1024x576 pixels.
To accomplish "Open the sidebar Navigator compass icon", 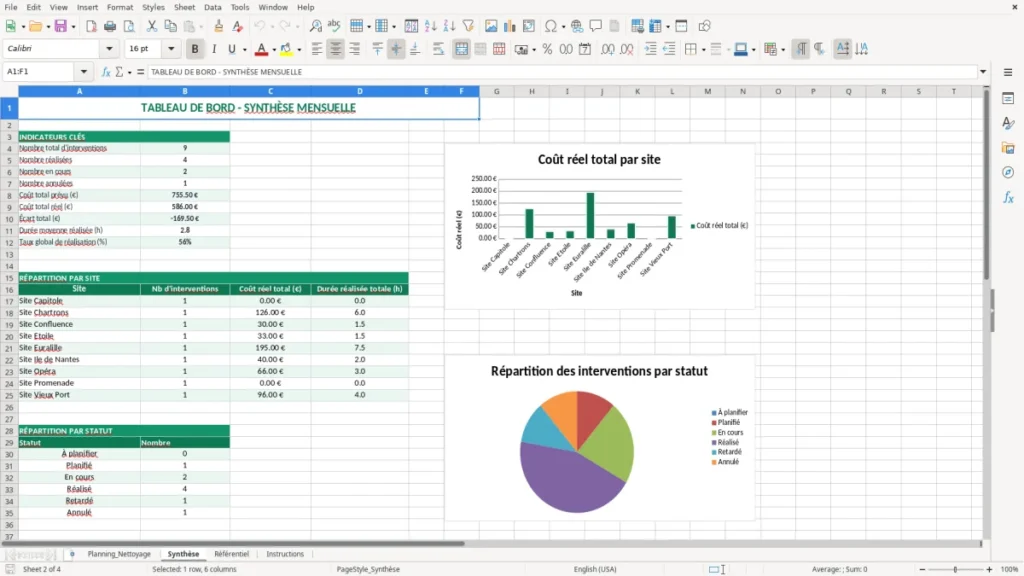I will (x=1008, y=172).
